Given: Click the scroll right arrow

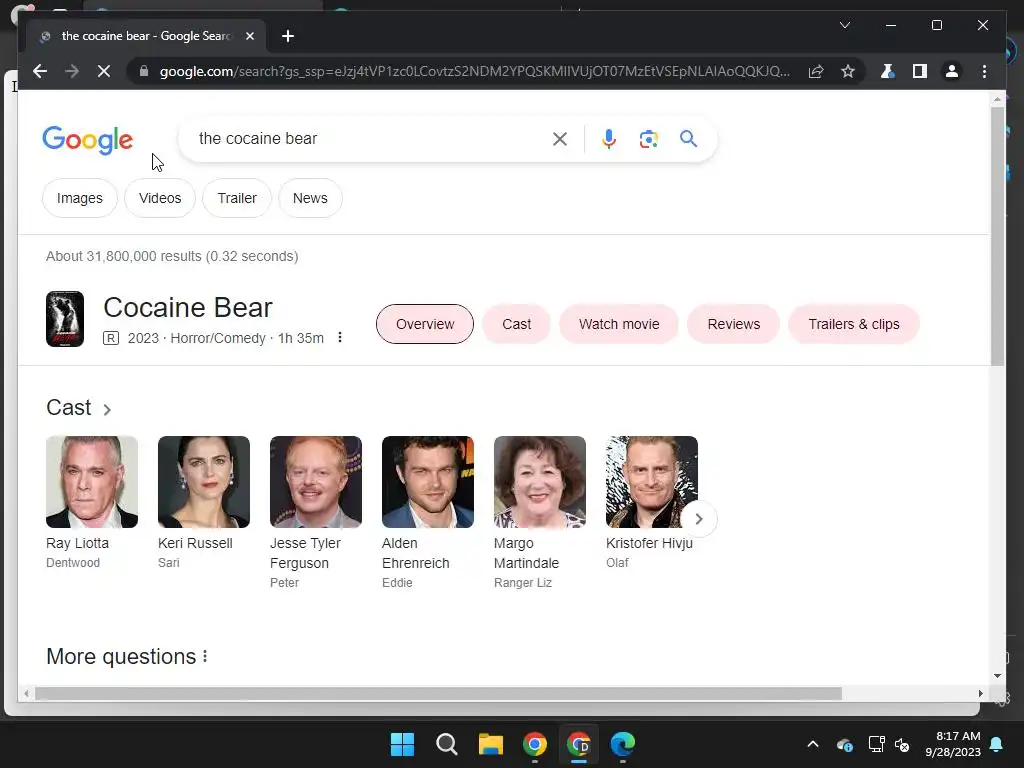Looking at the screenshot, I should coord(980,694).
